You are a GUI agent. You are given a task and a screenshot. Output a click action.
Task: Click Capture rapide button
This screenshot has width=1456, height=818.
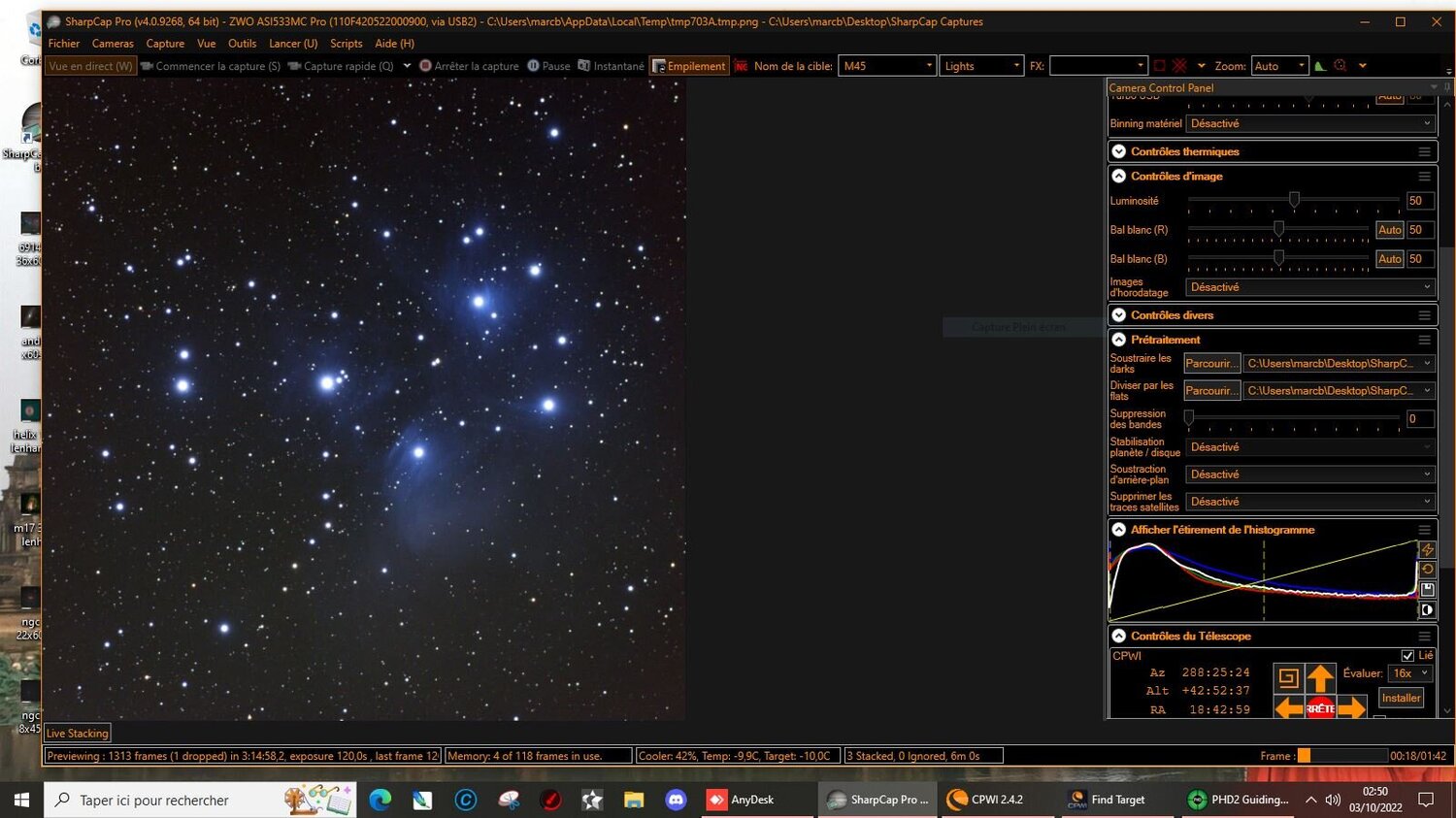pyautogui.click(x=342, y=66)
